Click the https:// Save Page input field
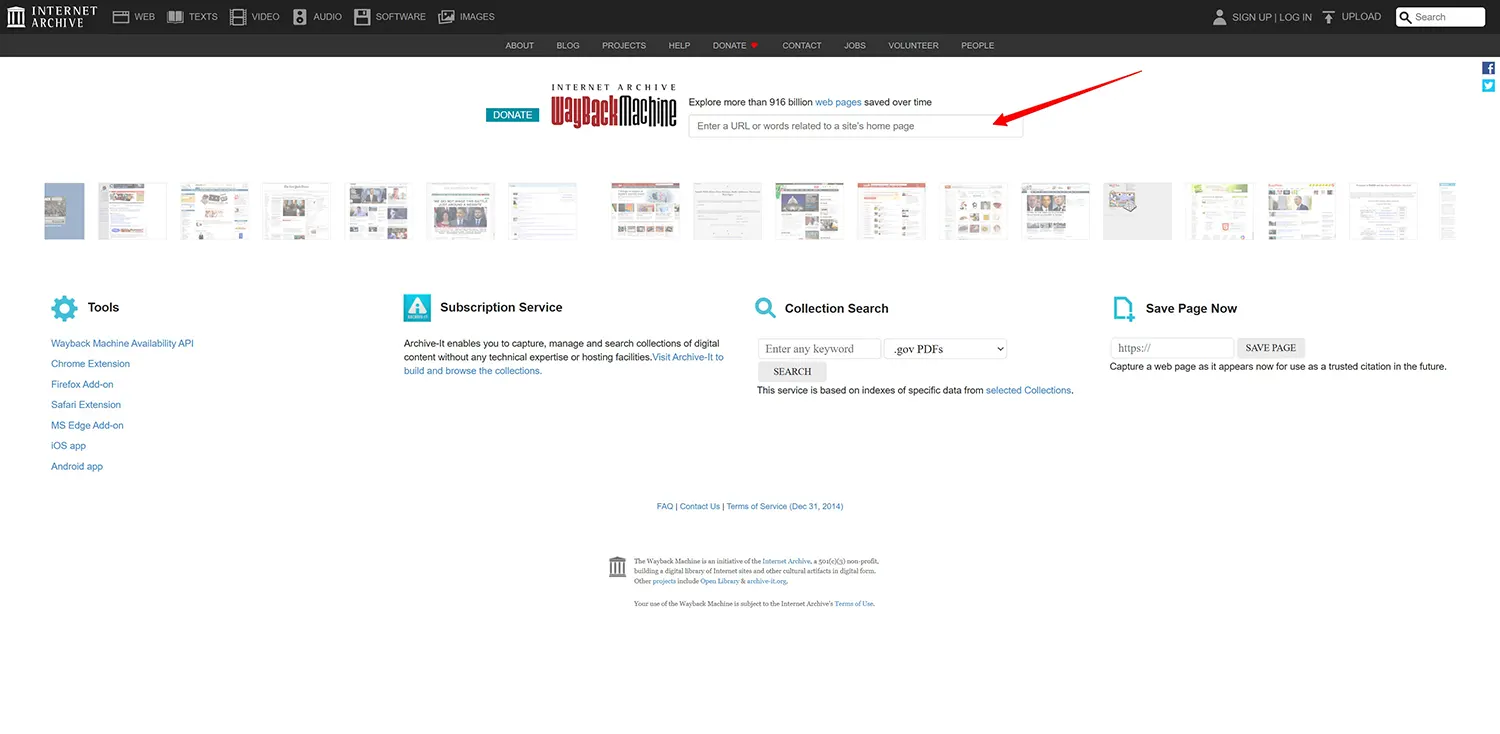Viewport: 1500px width, 734px height. [1171, 348]
